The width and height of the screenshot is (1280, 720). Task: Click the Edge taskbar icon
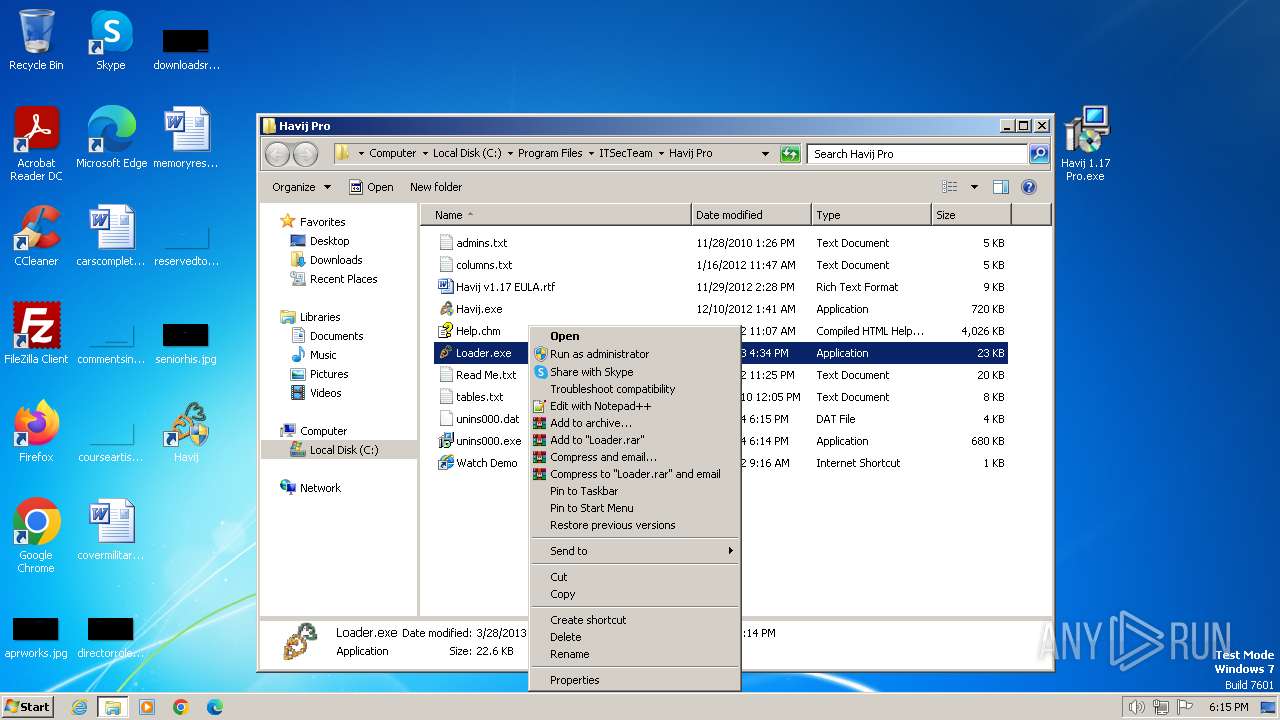215,707
